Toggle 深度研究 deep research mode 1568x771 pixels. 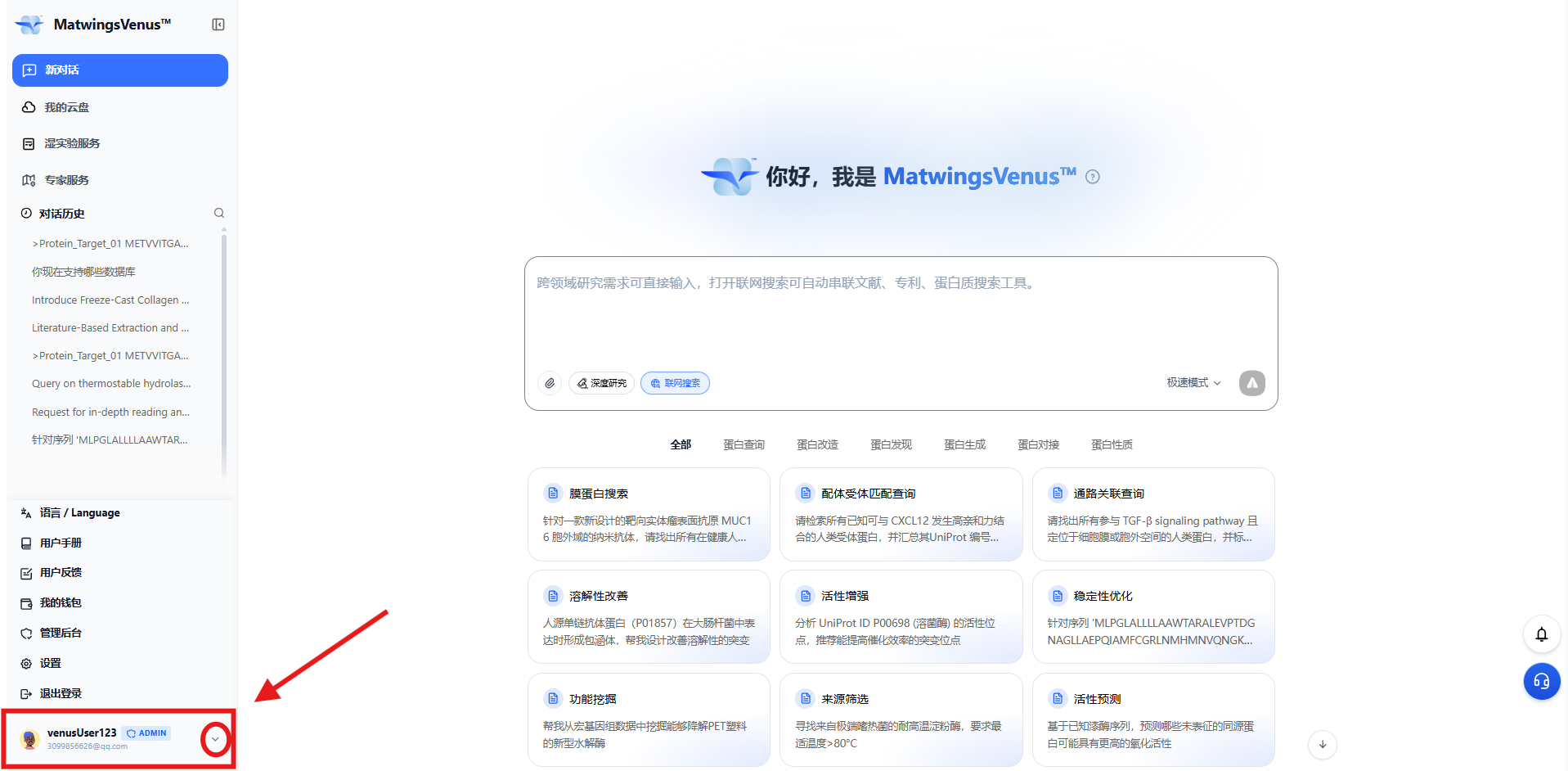601,383
